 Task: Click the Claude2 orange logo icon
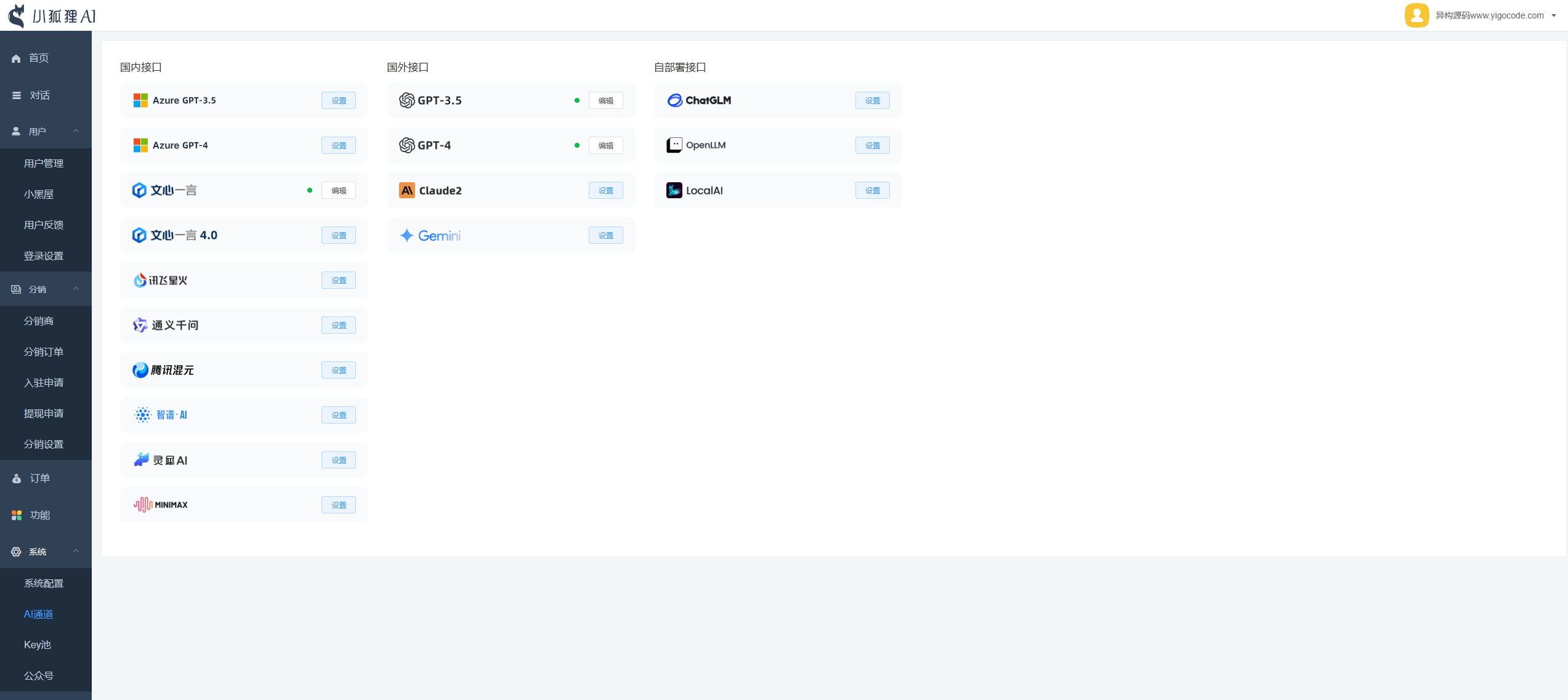pyautogui.click(x=407, y=191)
